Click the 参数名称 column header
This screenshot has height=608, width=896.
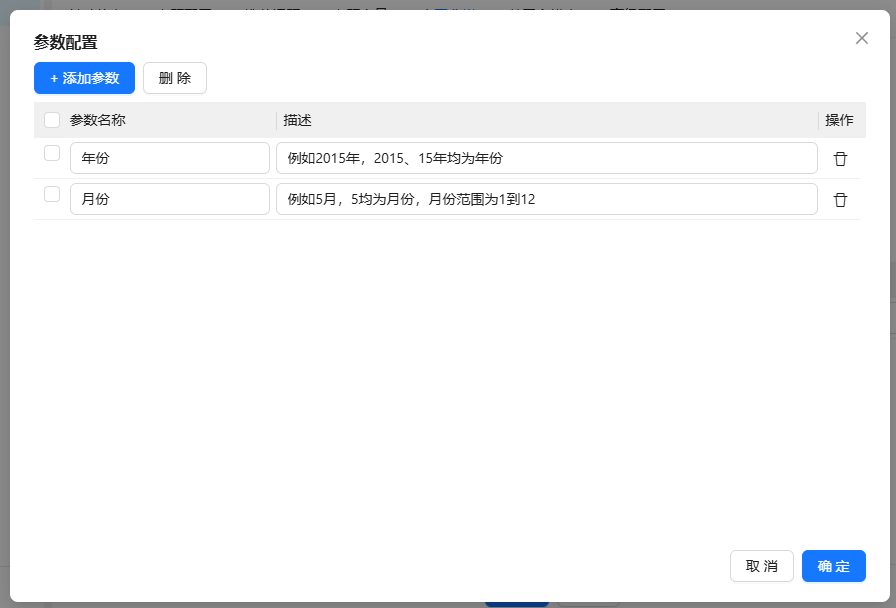click(98, 120)
